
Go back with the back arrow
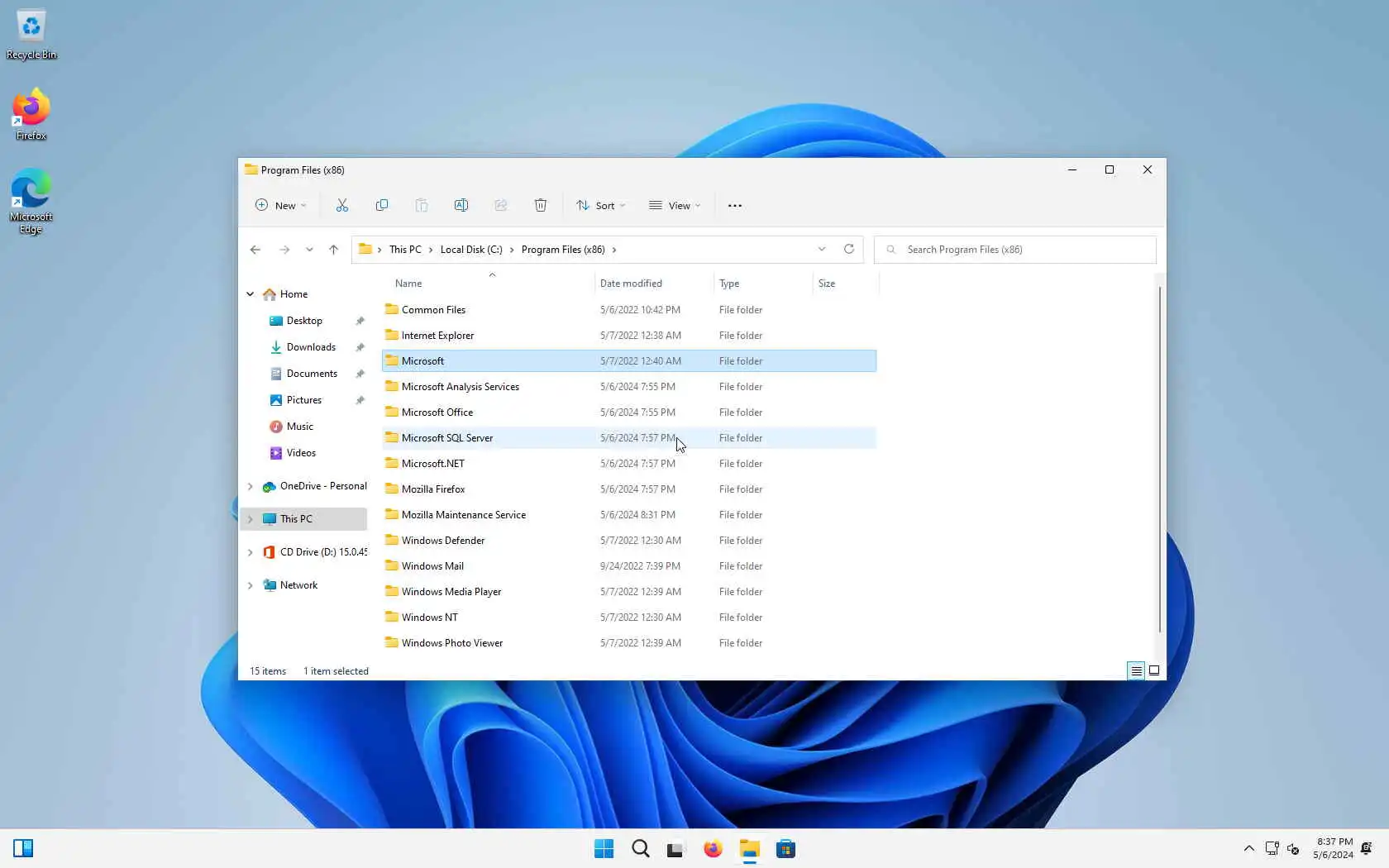[x=255, y=250]
